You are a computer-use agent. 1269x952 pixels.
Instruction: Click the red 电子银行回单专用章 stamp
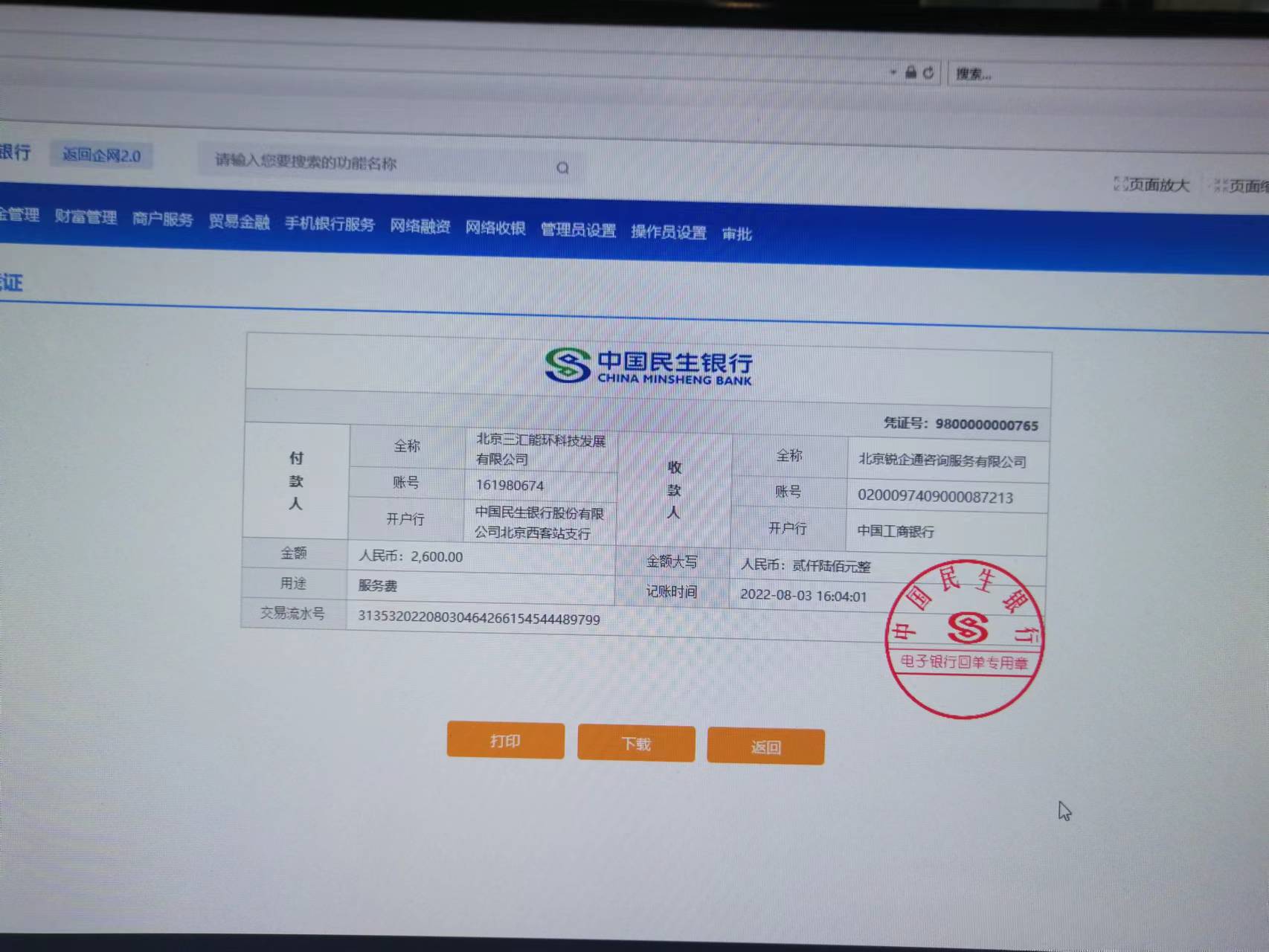pyautogui.click(x=965, y=639)
